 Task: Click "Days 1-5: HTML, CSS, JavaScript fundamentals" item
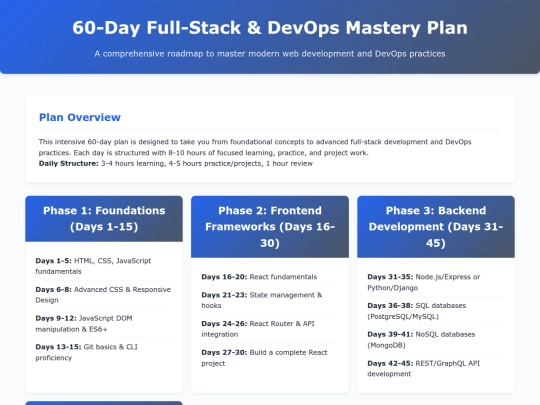[103, 266]
